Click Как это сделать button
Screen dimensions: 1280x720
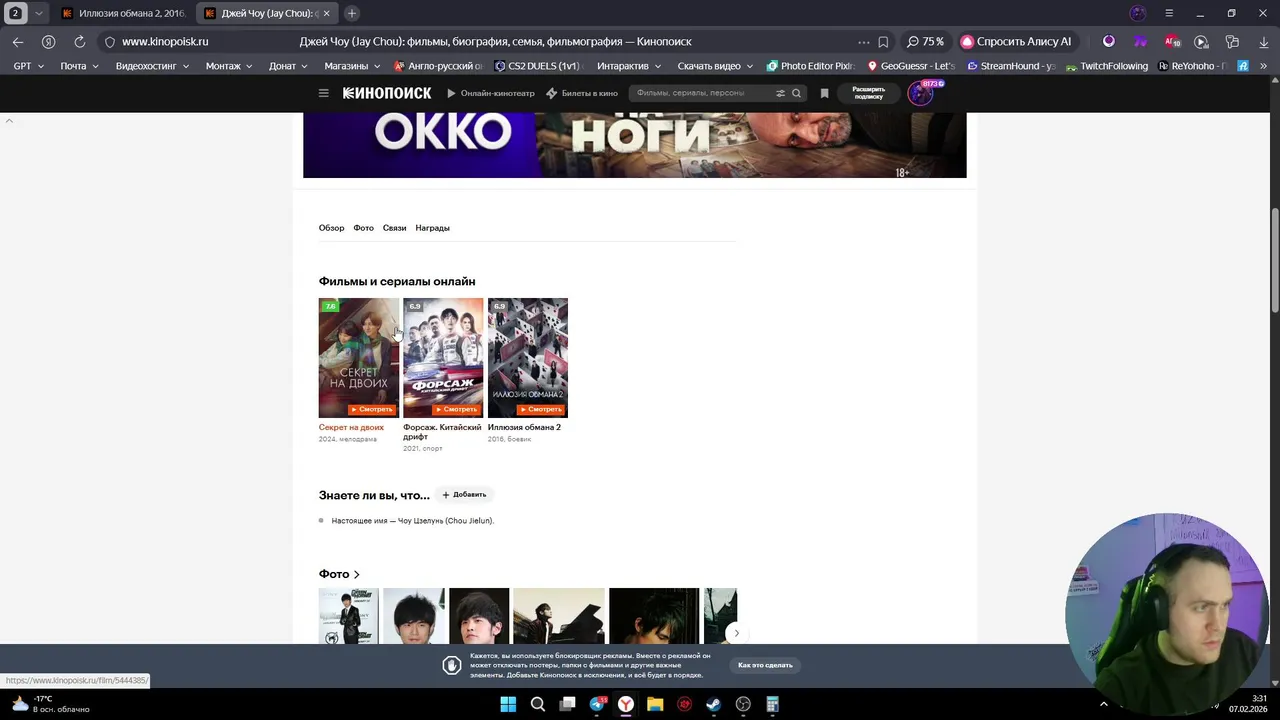click(765, 665)
